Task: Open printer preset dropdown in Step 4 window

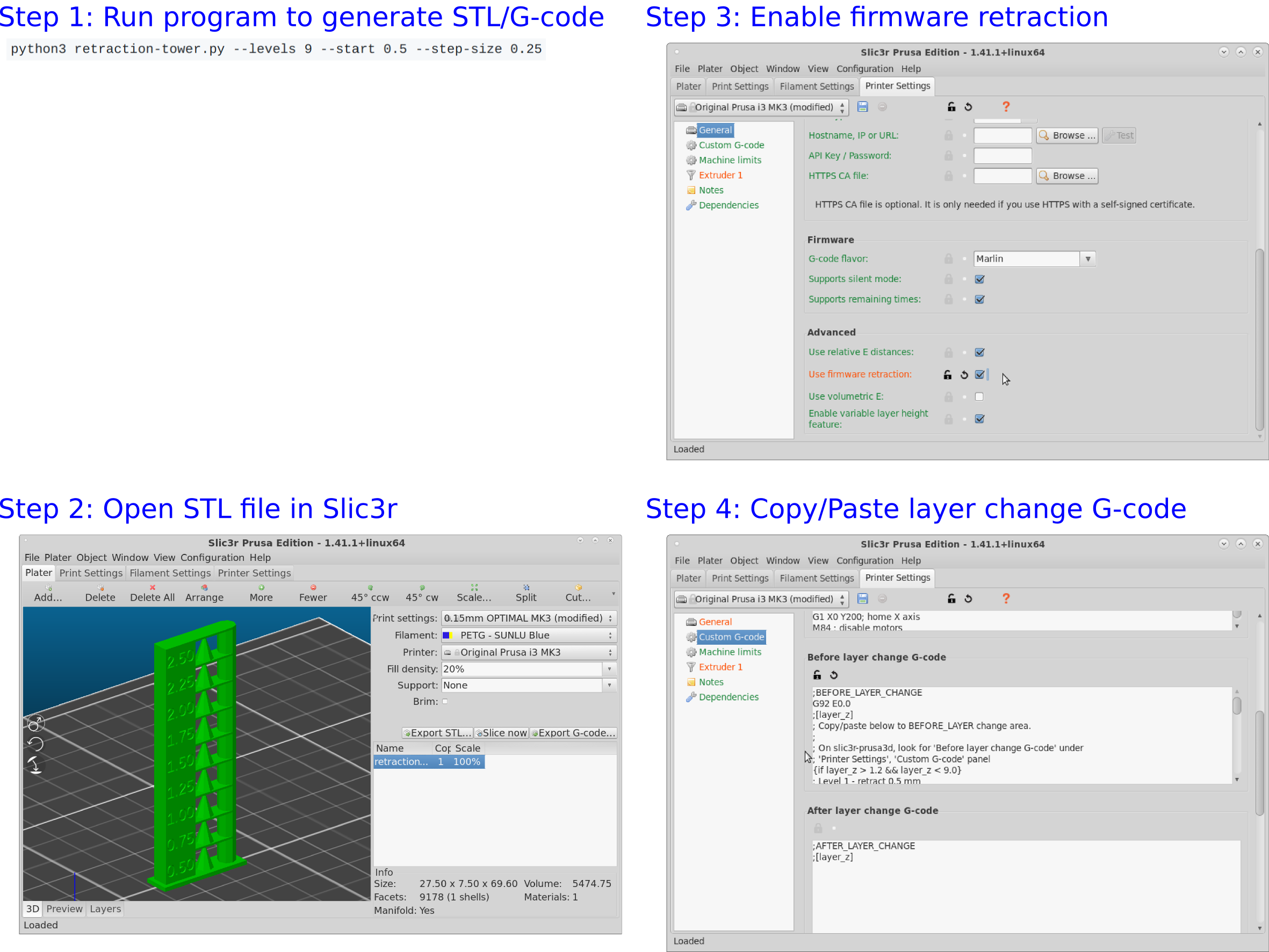Action: (x=761, y=599)
